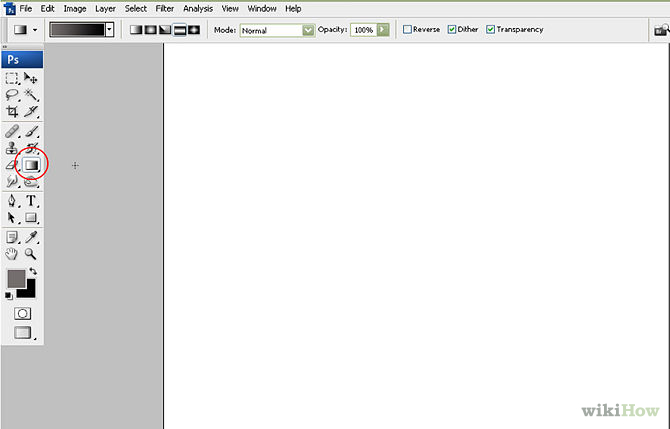Choose the Angle gradient style

point(165,29)
